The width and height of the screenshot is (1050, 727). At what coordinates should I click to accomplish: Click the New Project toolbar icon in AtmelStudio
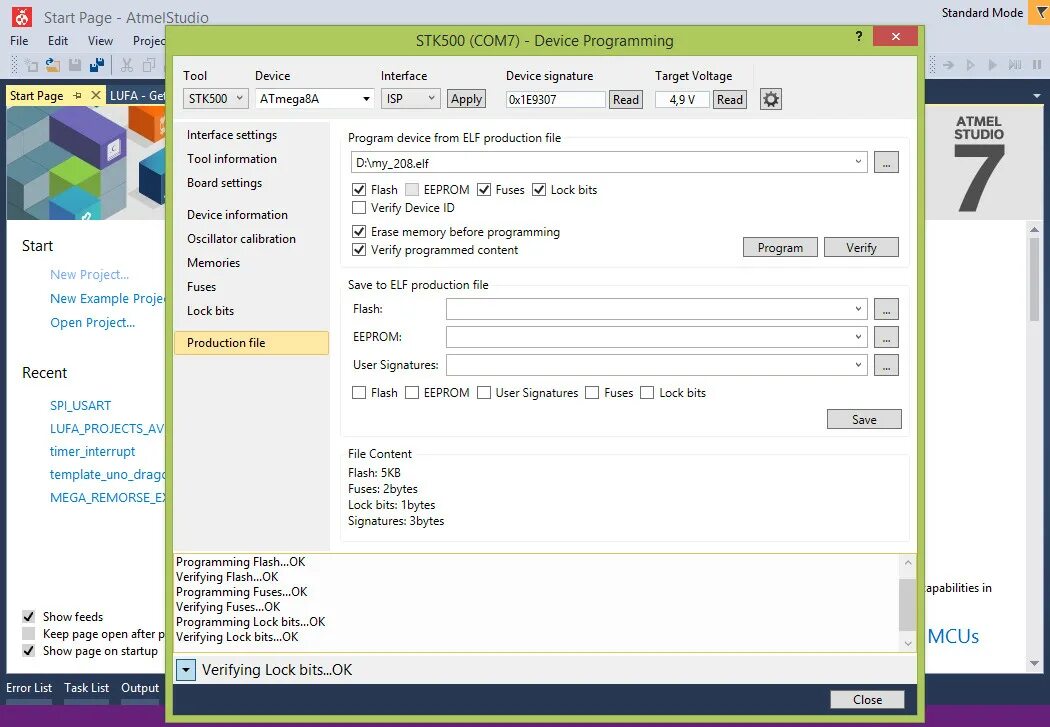tap(31, 65)
